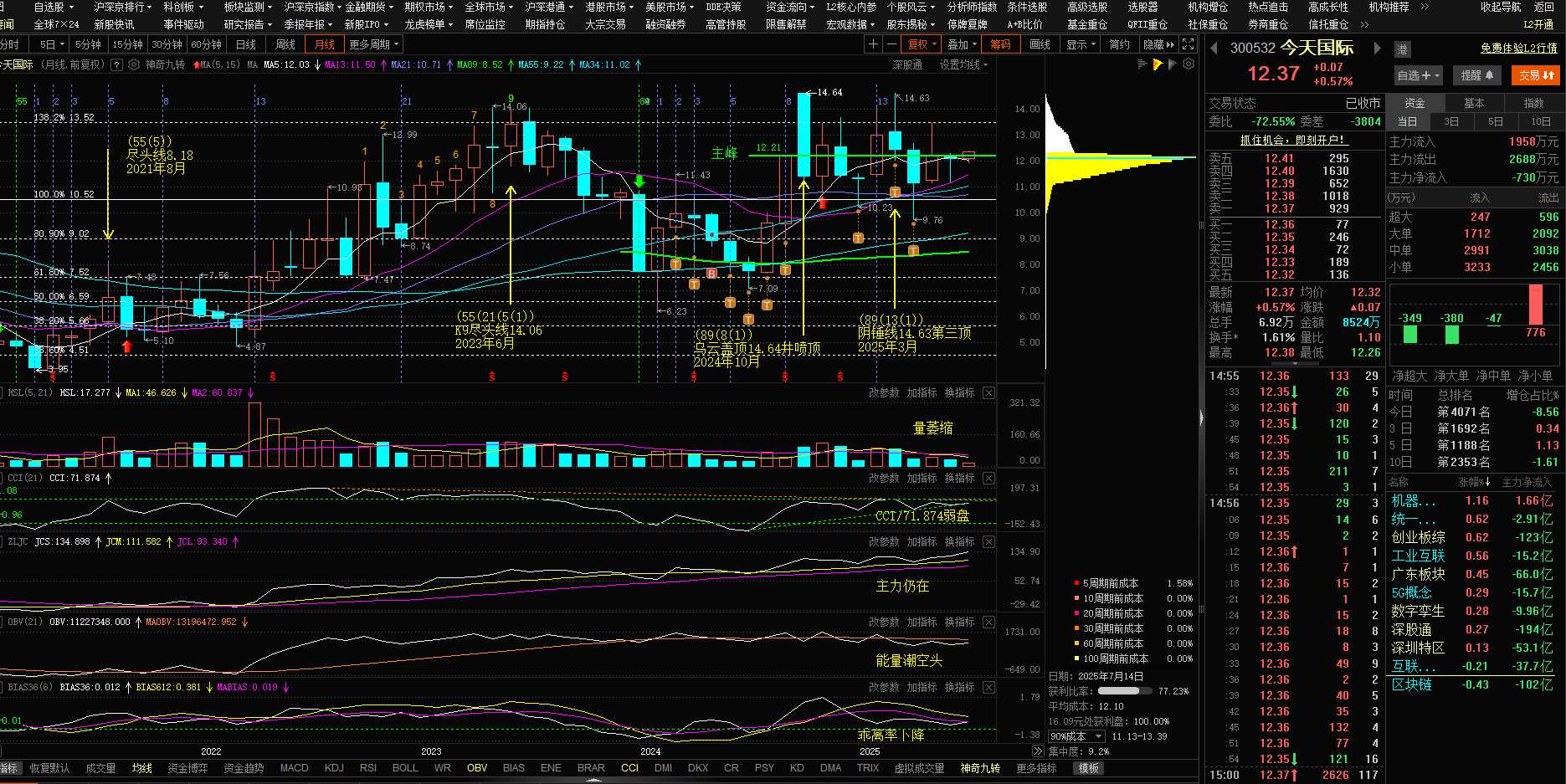Image resolution: width=1566 pixels, height=784 pixels.
Task: Select the 基本 tab in the right panel
Action: click(x=1474, y=103)
